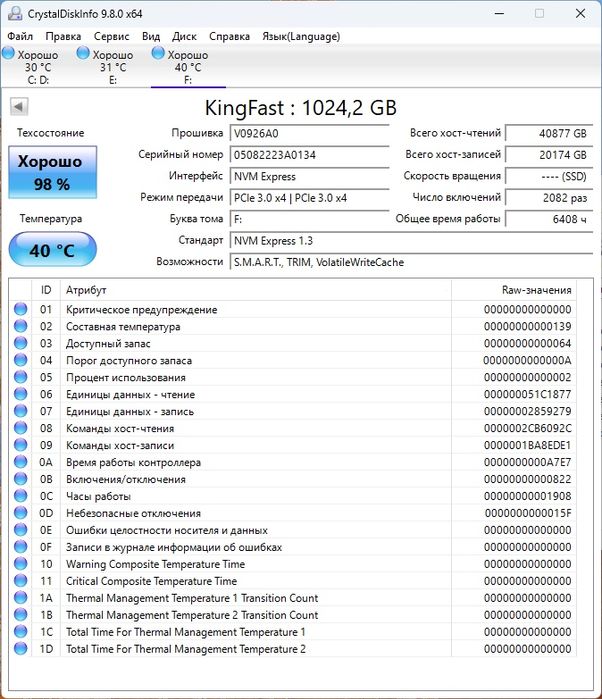Image resolution: width=602 pixels, height=699 pixels.
Task: Click the Хорошо 98 % health status button
Action: [x=53, y=172]
